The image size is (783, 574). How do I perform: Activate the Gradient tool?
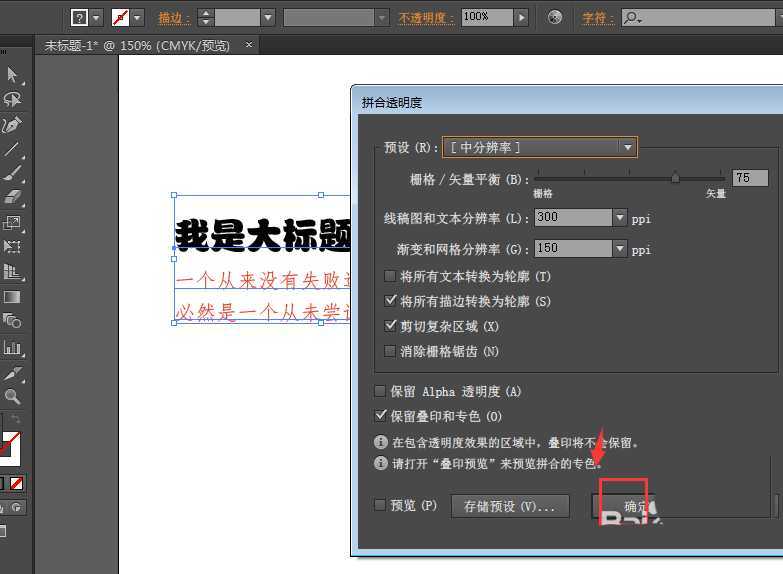coord(12,297)
